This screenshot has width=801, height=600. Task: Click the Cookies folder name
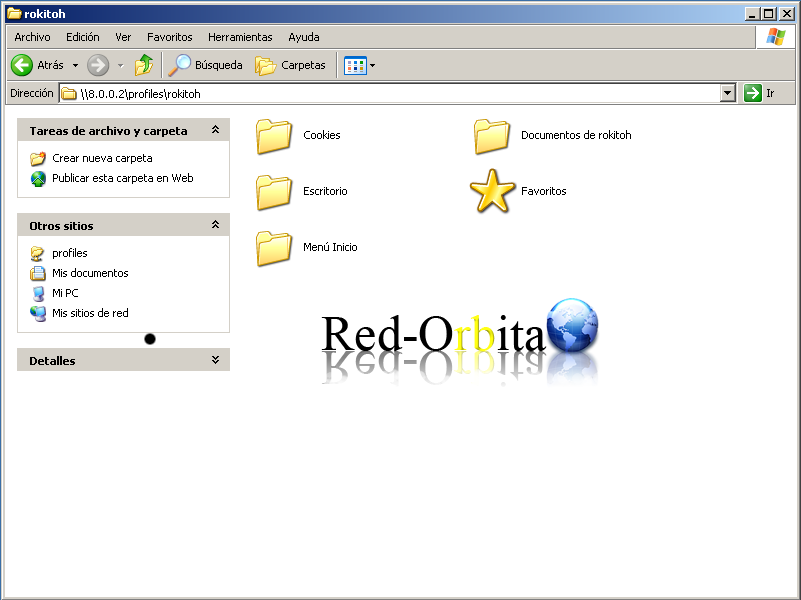(x=321, y=135)
